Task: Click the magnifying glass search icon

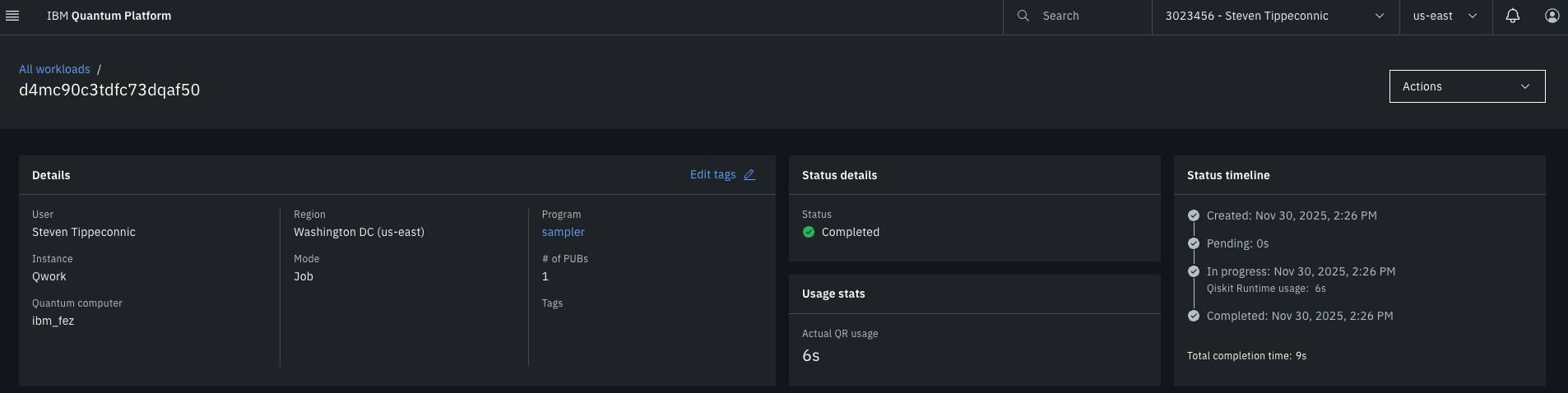Action: pyautogui.click(x=1023, y=16)
